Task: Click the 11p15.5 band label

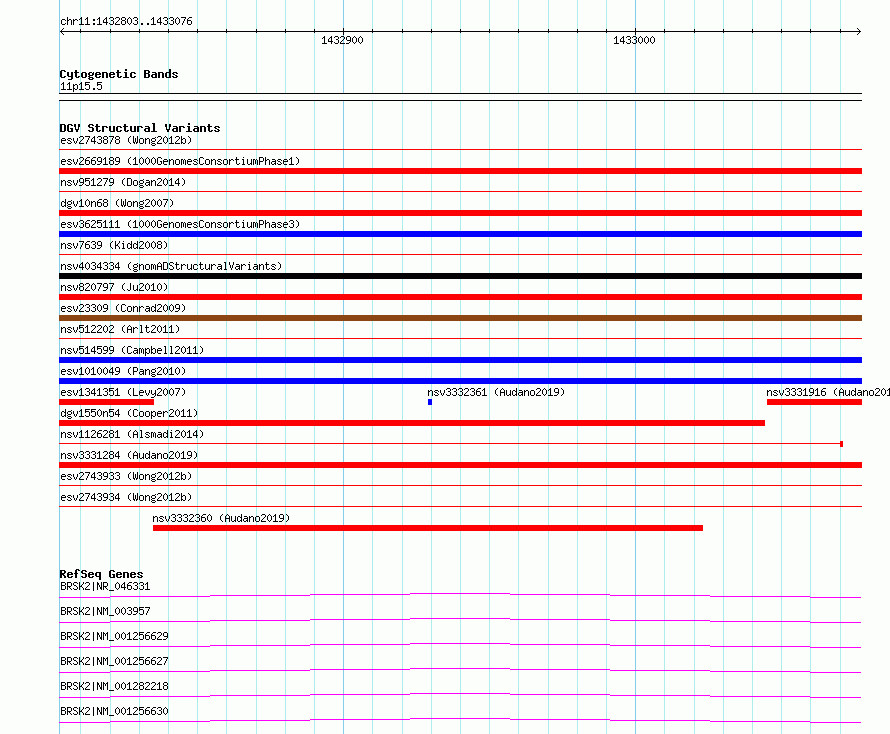Action: click(x=81, y=86)
